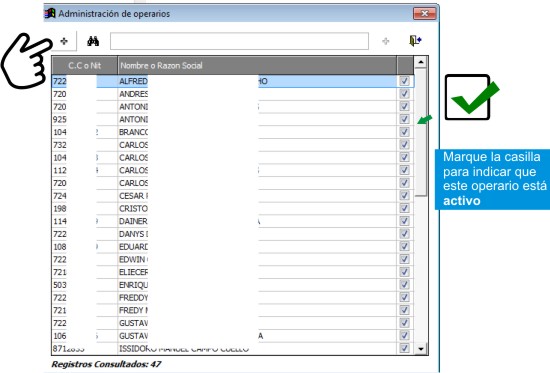
Task: Click the 198 ID cell
Action: (85, 208)
